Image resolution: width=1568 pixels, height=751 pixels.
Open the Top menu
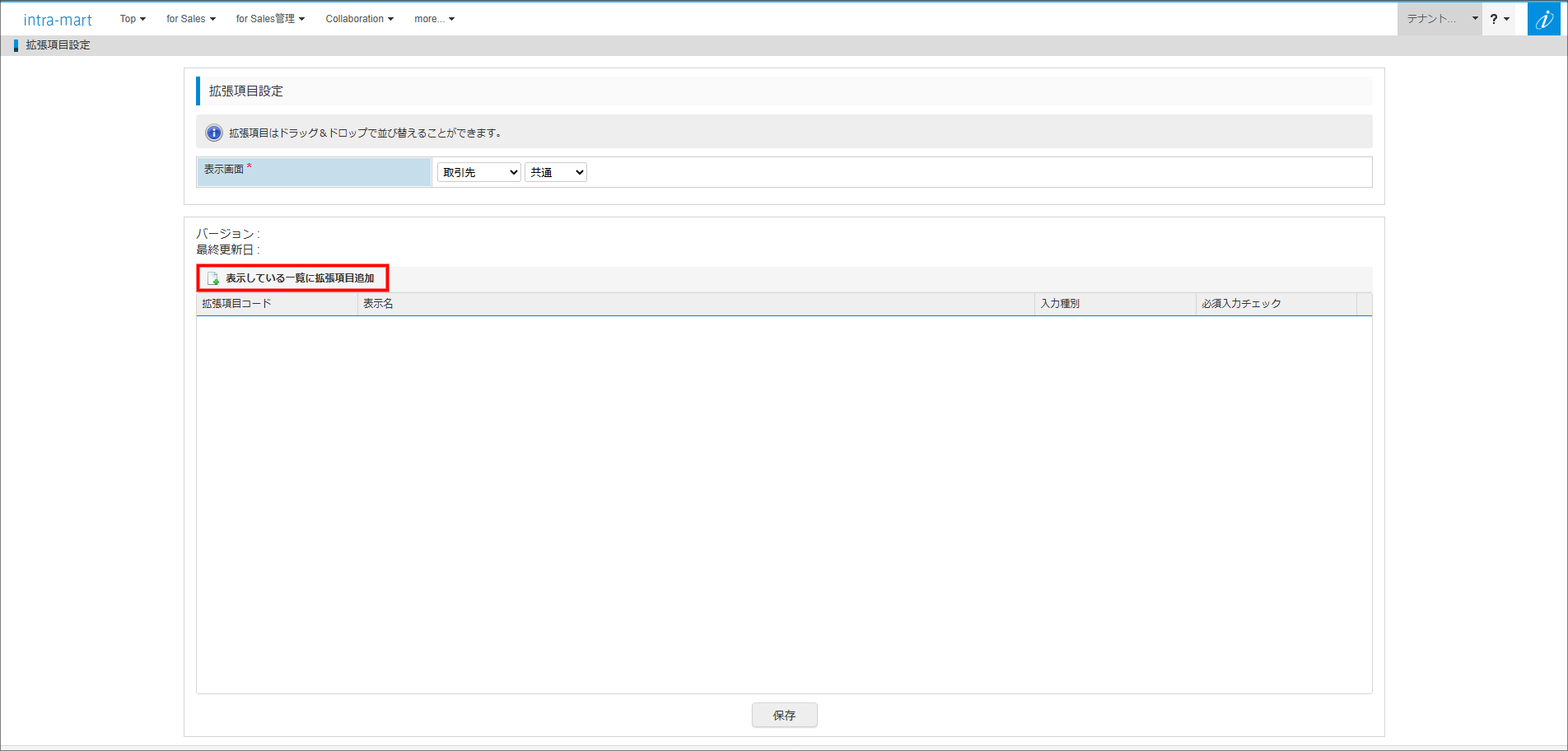point(133,19)
